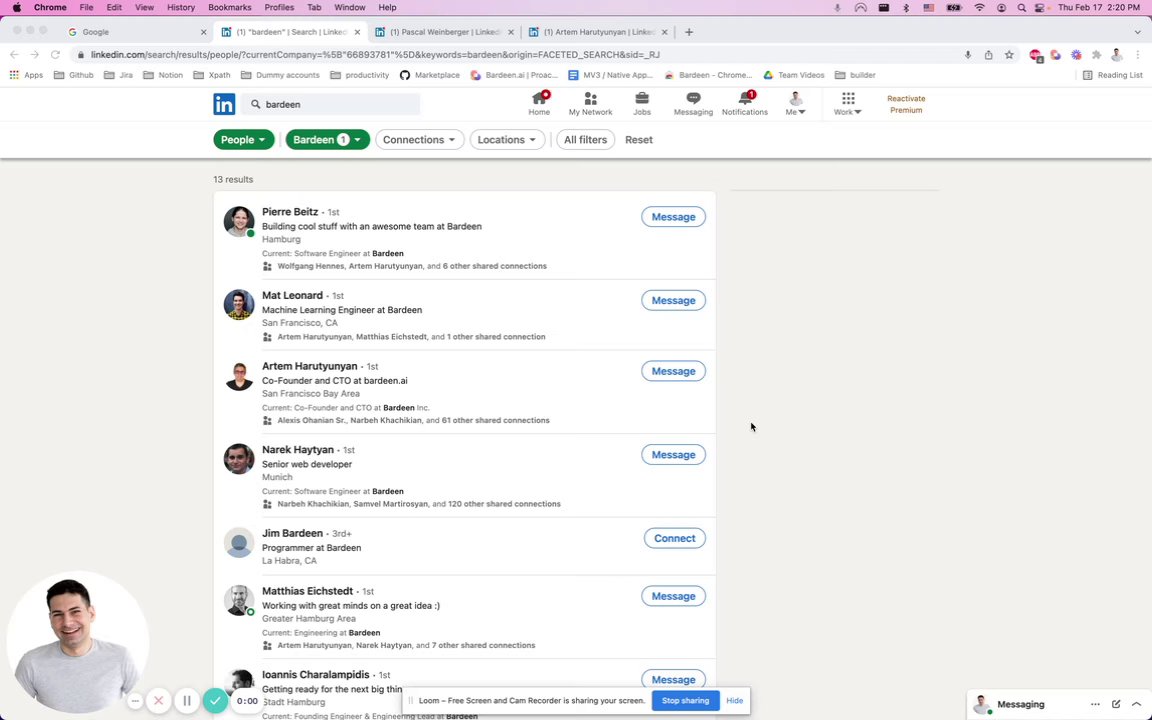Message Narek Haytyan
The image size is (1152, 720).
(x=673, y=455)
